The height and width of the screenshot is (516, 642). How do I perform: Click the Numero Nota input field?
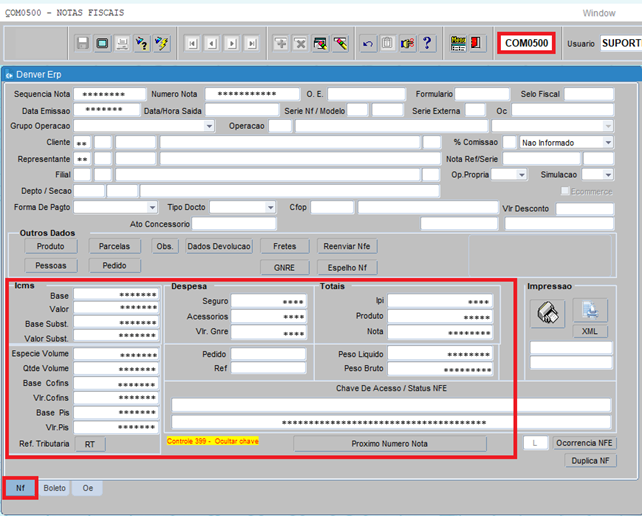click(246, 94)
